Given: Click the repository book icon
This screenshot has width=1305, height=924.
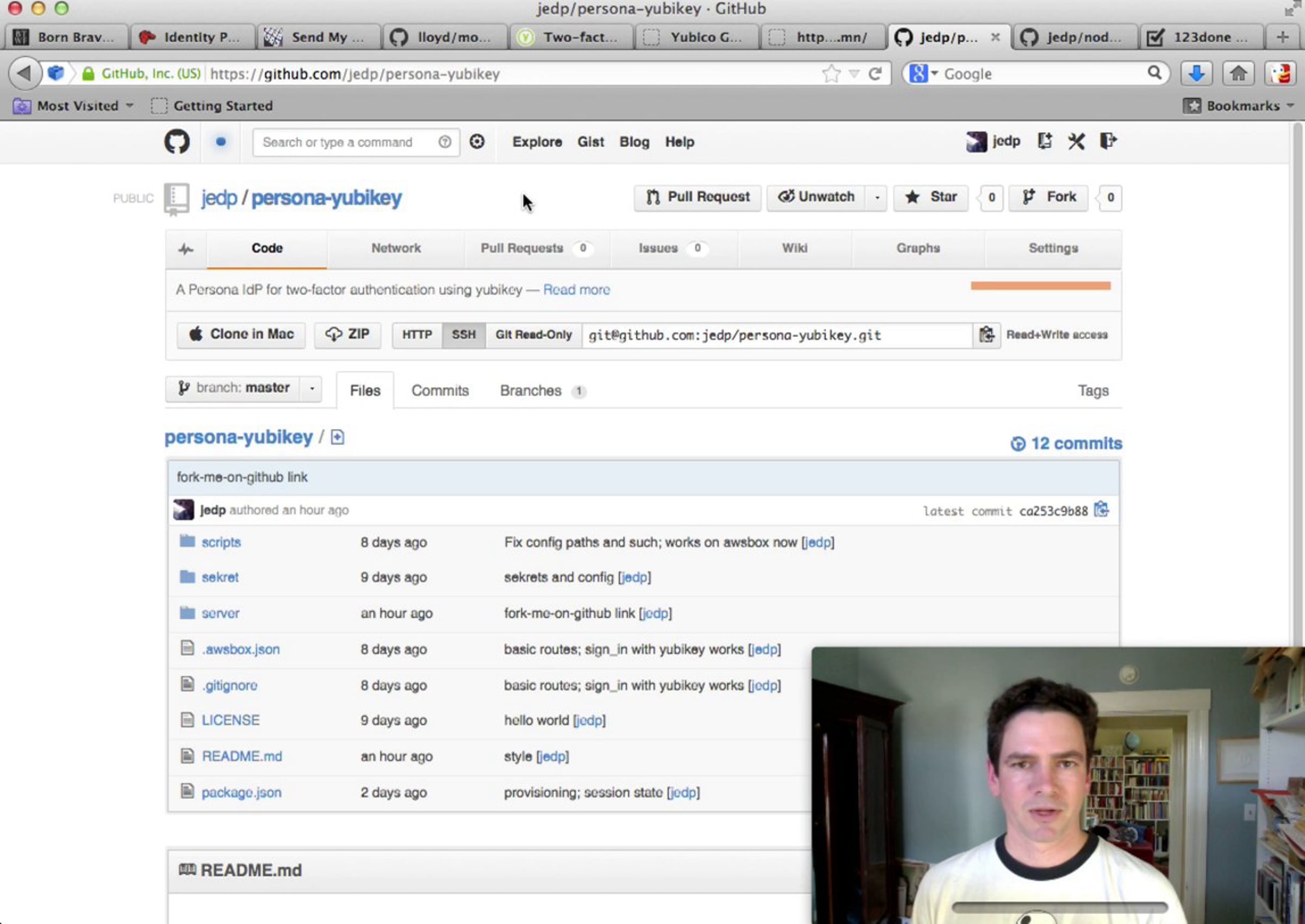Looking at the screenshot, I should (x=176, y=199).
